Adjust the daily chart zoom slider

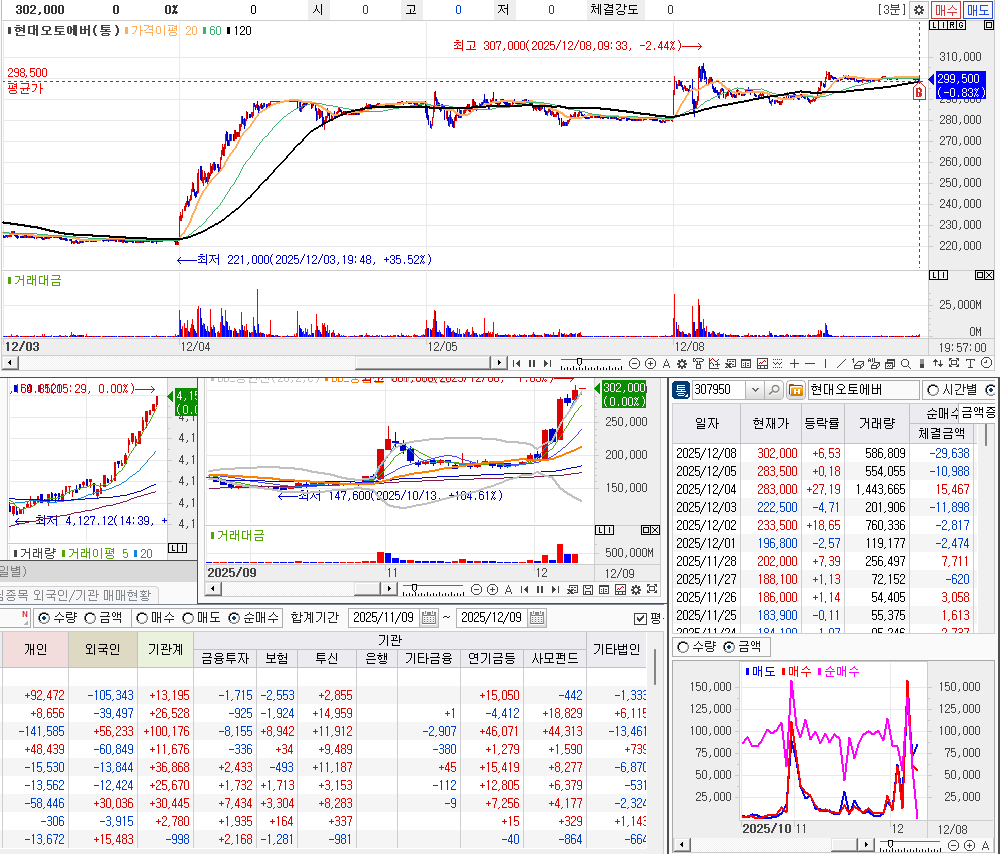pos(415,588)
